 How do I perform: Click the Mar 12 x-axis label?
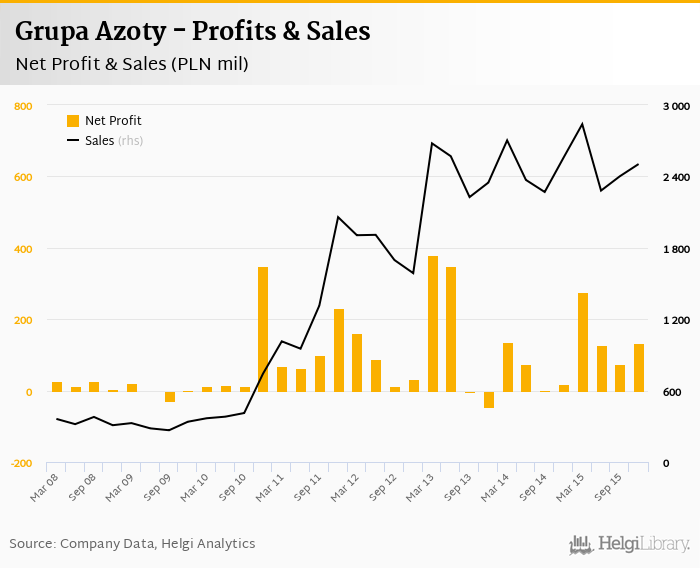344,486
